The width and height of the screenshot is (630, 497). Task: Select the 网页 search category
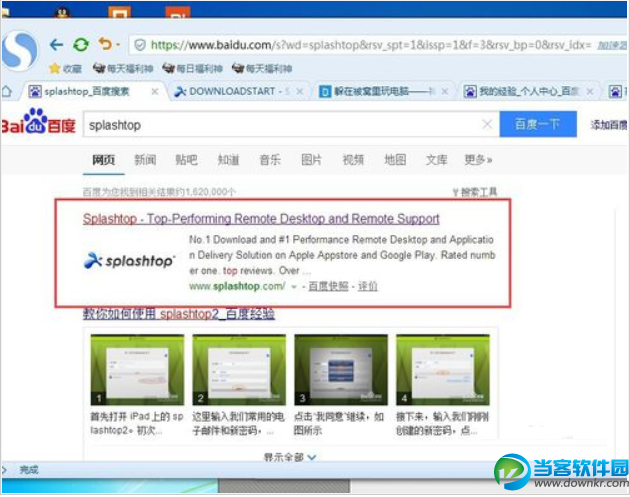[104, 160]
